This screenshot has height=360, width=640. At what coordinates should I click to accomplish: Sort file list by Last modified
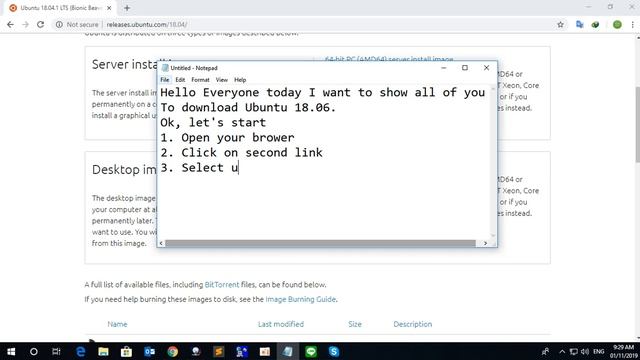coord(281,324)
